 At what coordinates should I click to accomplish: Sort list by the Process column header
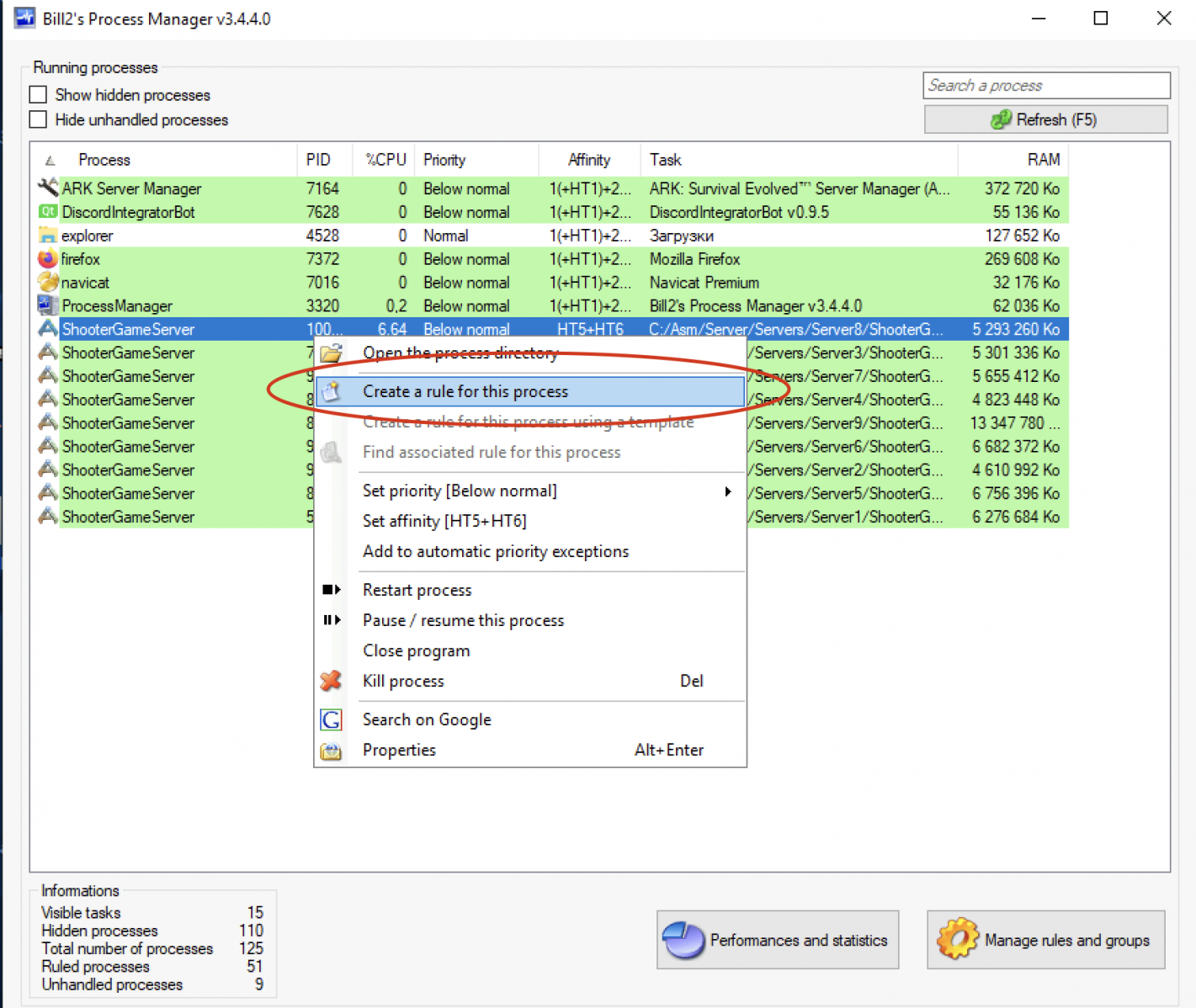click(x=104, y=160)
